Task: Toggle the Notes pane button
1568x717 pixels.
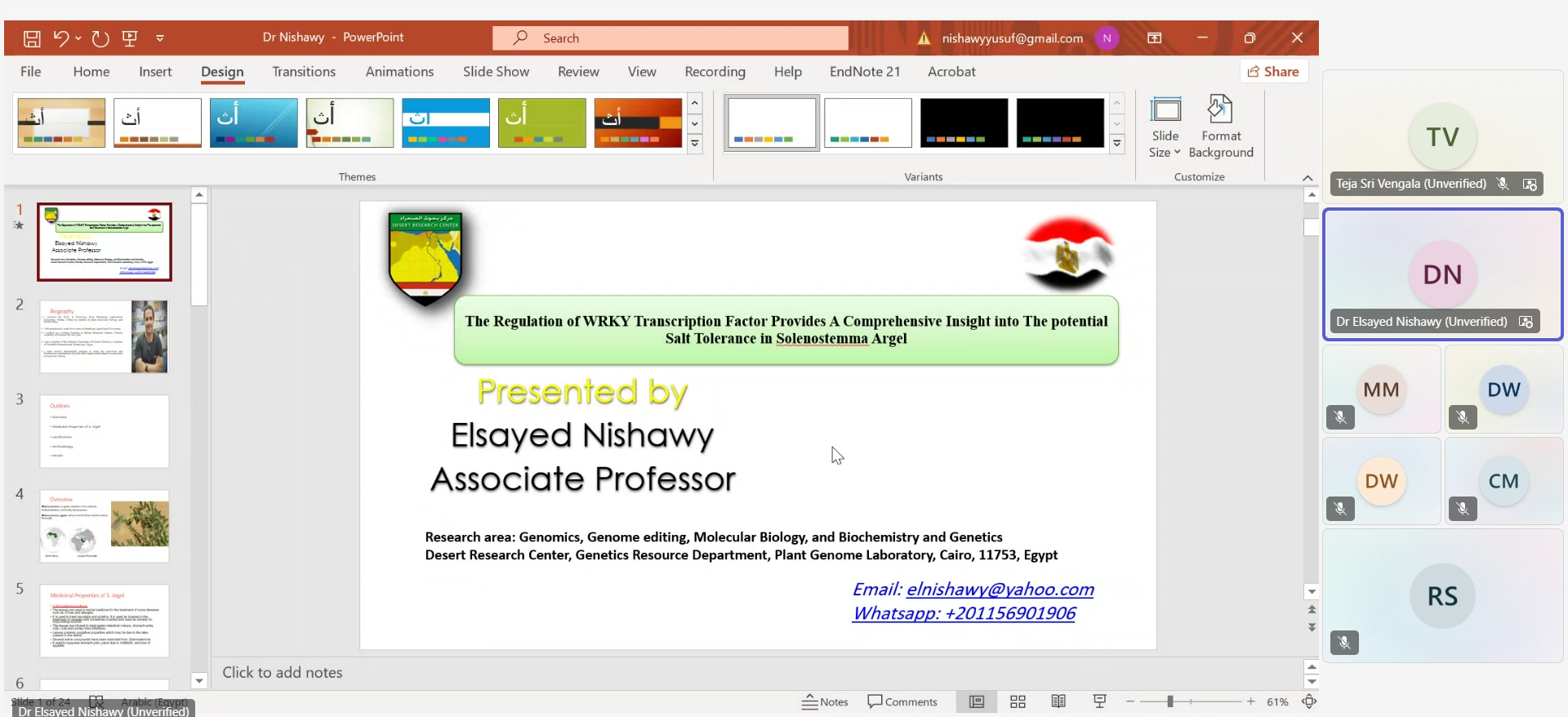Action: click(825, 701)
